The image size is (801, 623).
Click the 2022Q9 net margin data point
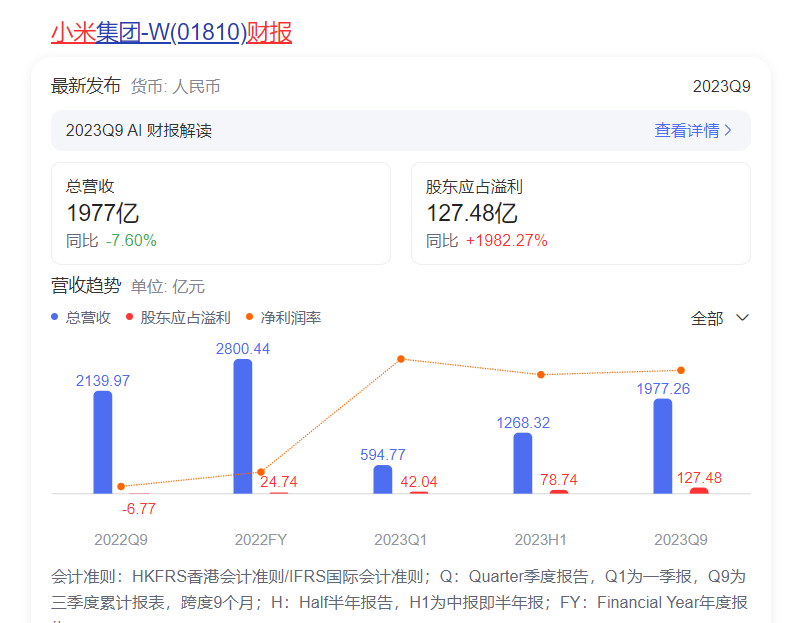coord(121,486)
